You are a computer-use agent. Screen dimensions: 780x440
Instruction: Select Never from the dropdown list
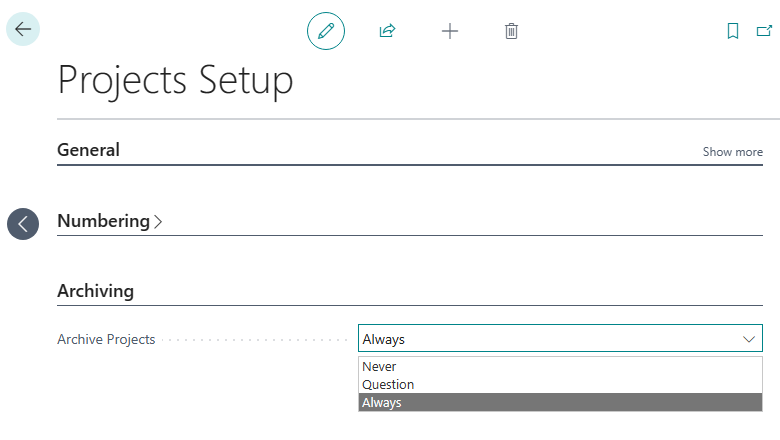[380, 367]
